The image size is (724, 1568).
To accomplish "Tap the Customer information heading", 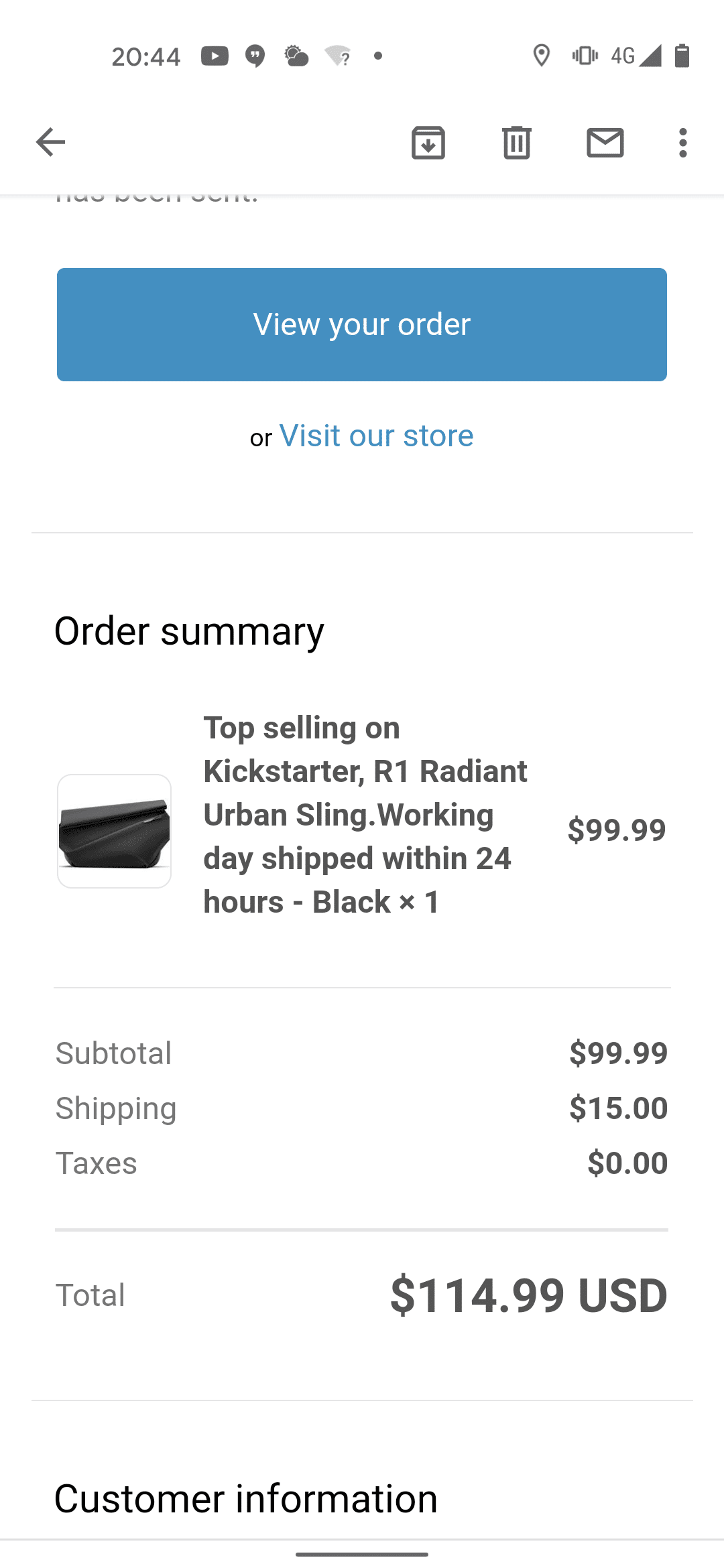I will (x=245, y=1498).
